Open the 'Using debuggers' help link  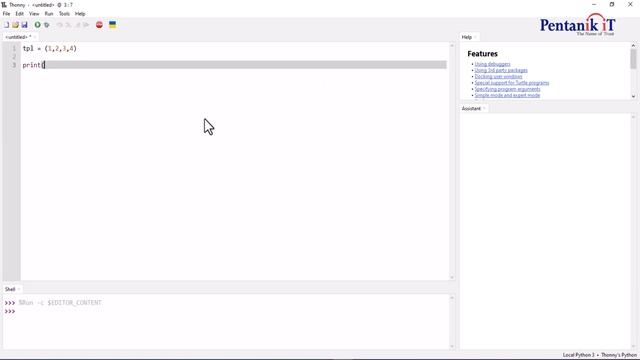pyautogui.click(x=492, y=64)
